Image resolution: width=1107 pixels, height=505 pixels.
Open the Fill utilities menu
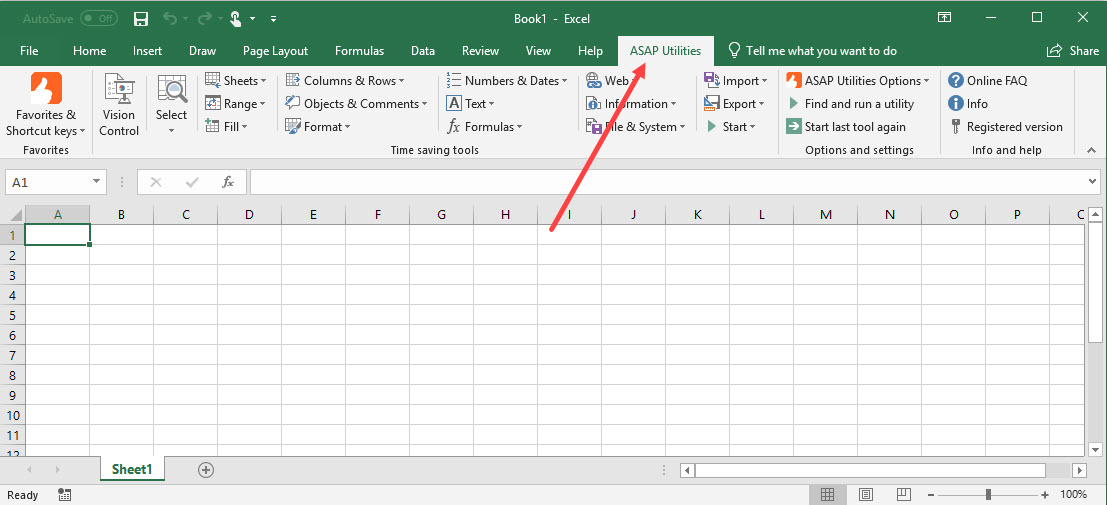coord(227,126)
